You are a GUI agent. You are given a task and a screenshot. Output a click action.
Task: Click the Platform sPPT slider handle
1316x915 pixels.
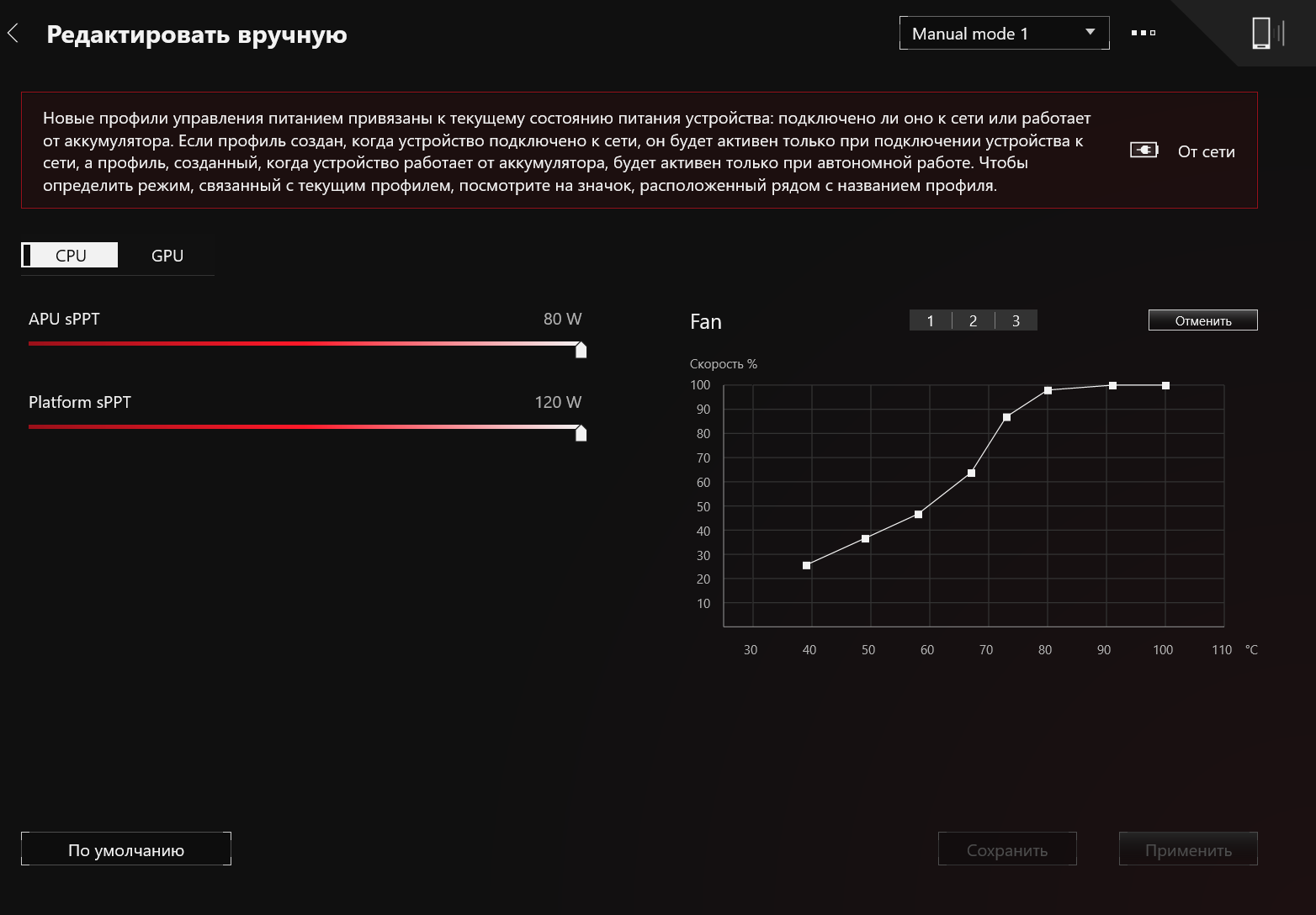coord(581,433)
